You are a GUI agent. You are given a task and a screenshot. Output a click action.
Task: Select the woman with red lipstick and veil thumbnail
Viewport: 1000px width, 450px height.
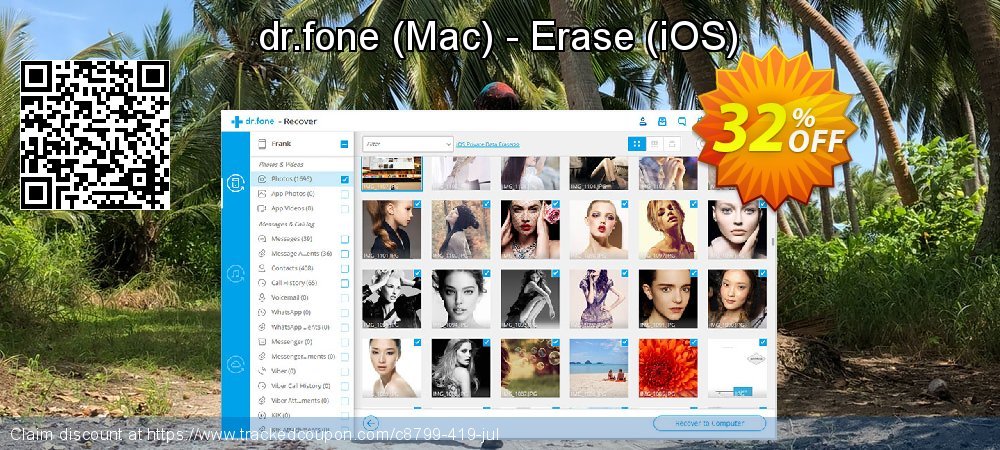pos(530,229)
